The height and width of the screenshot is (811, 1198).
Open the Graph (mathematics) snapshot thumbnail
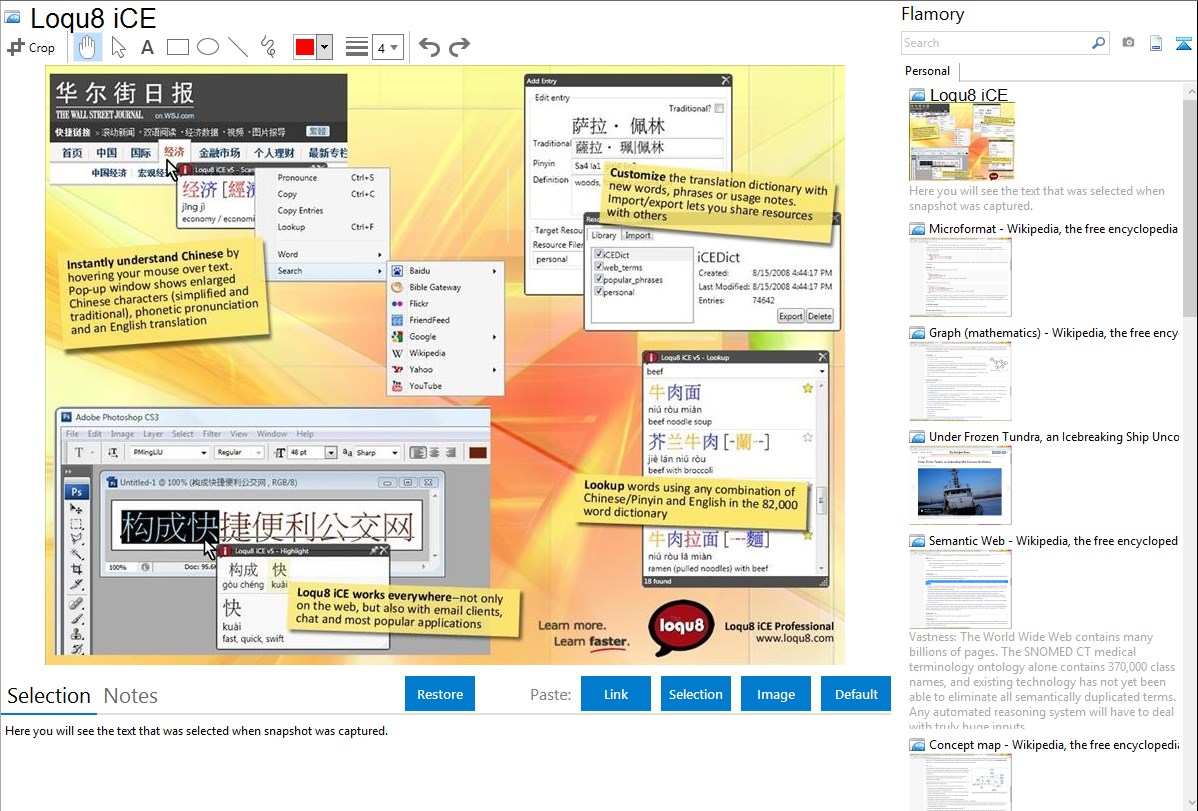tap(960, 381)
